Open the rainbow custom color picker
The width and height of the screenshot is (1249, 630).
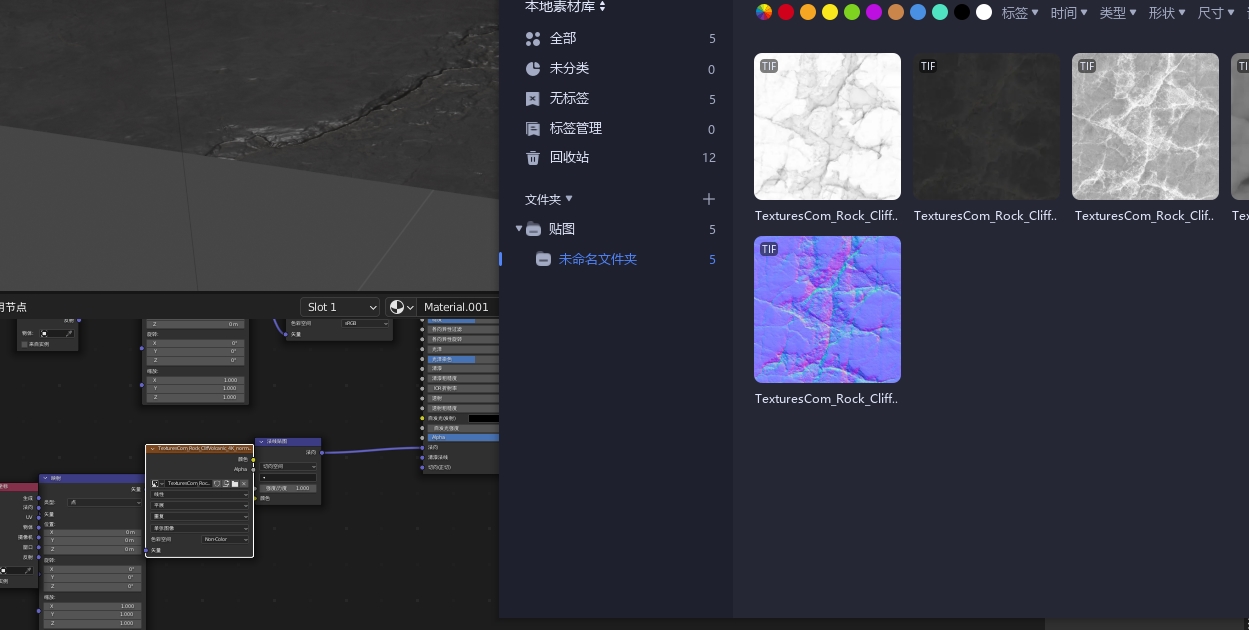coord(764,12)
